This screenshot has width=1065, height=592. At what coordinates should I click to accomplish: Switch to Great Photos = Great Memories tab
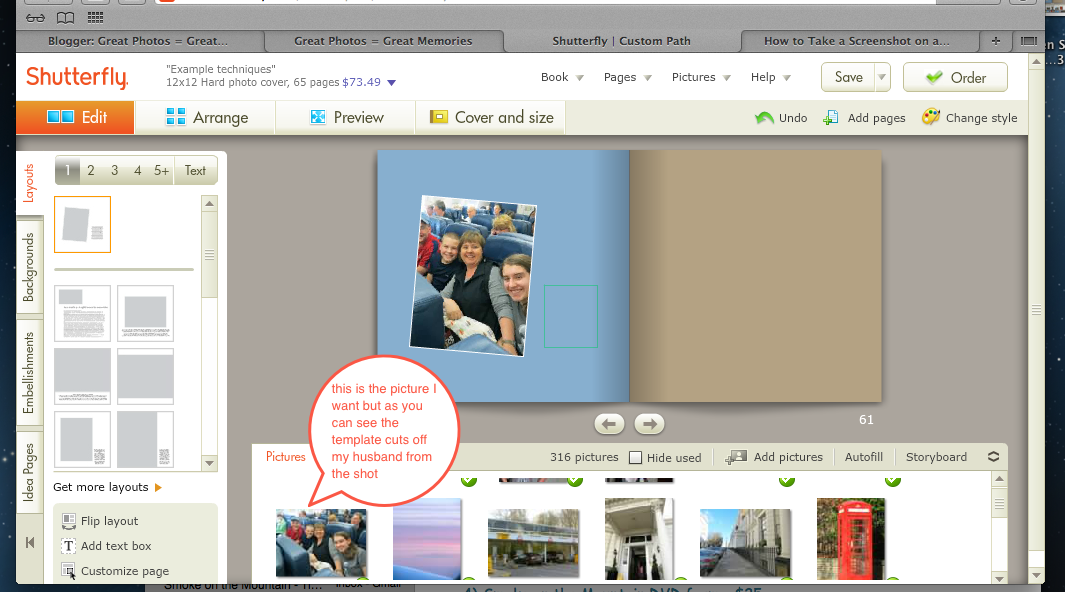[383, 41]
